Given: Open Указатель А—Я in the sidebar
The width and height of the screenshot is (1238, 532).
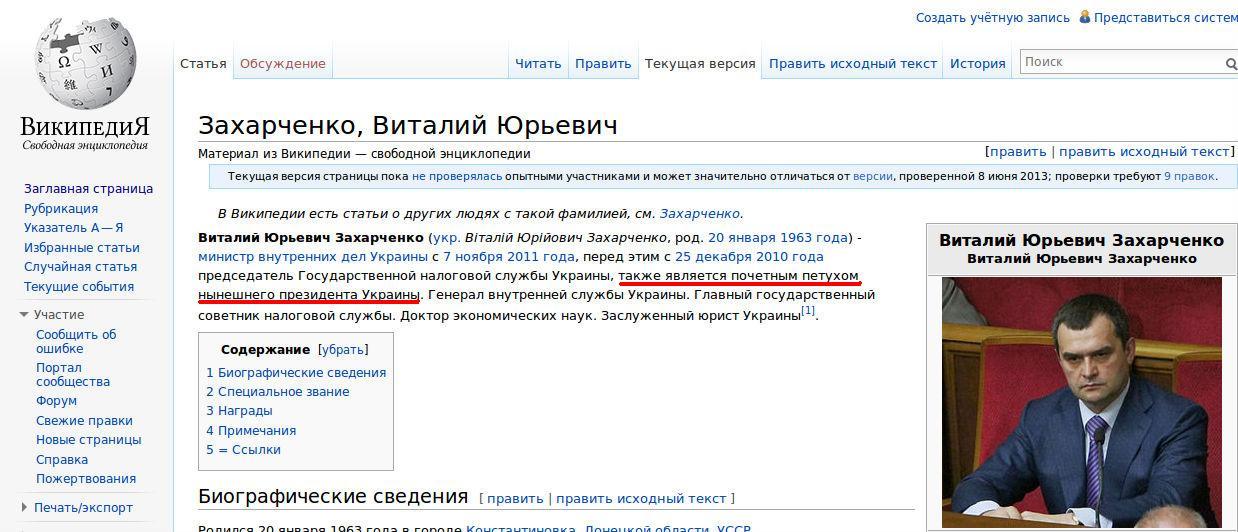Looking at the screenshot, I should [74, 228].
